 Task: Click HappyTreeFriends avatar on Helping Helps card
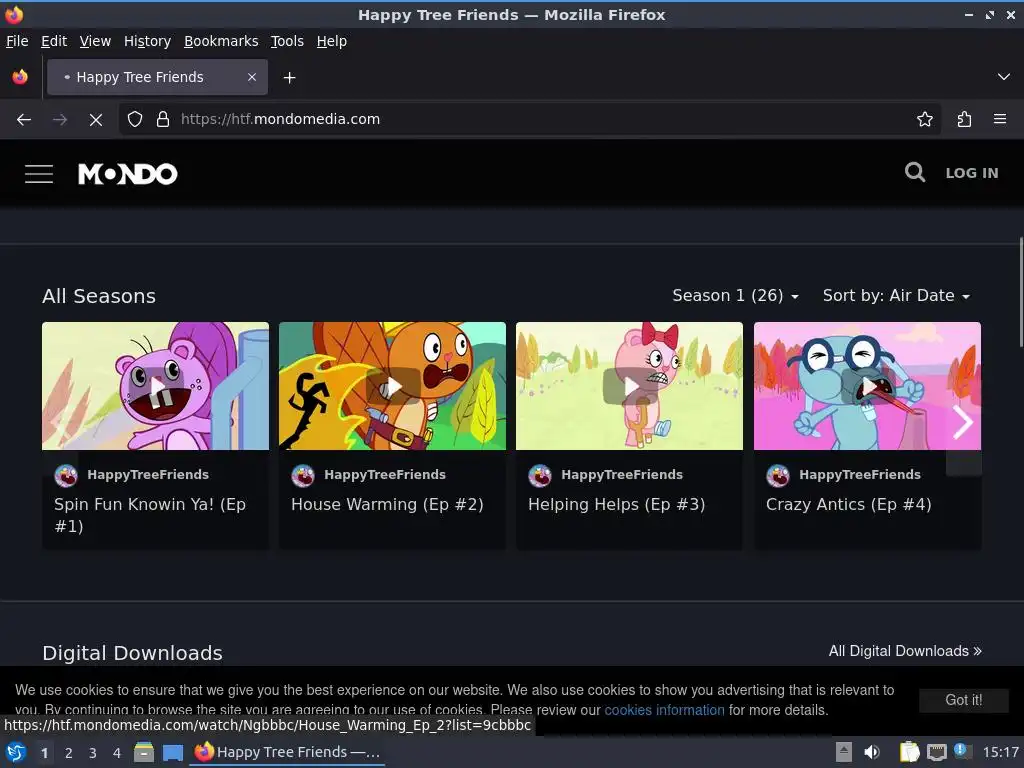coord(540,475)
